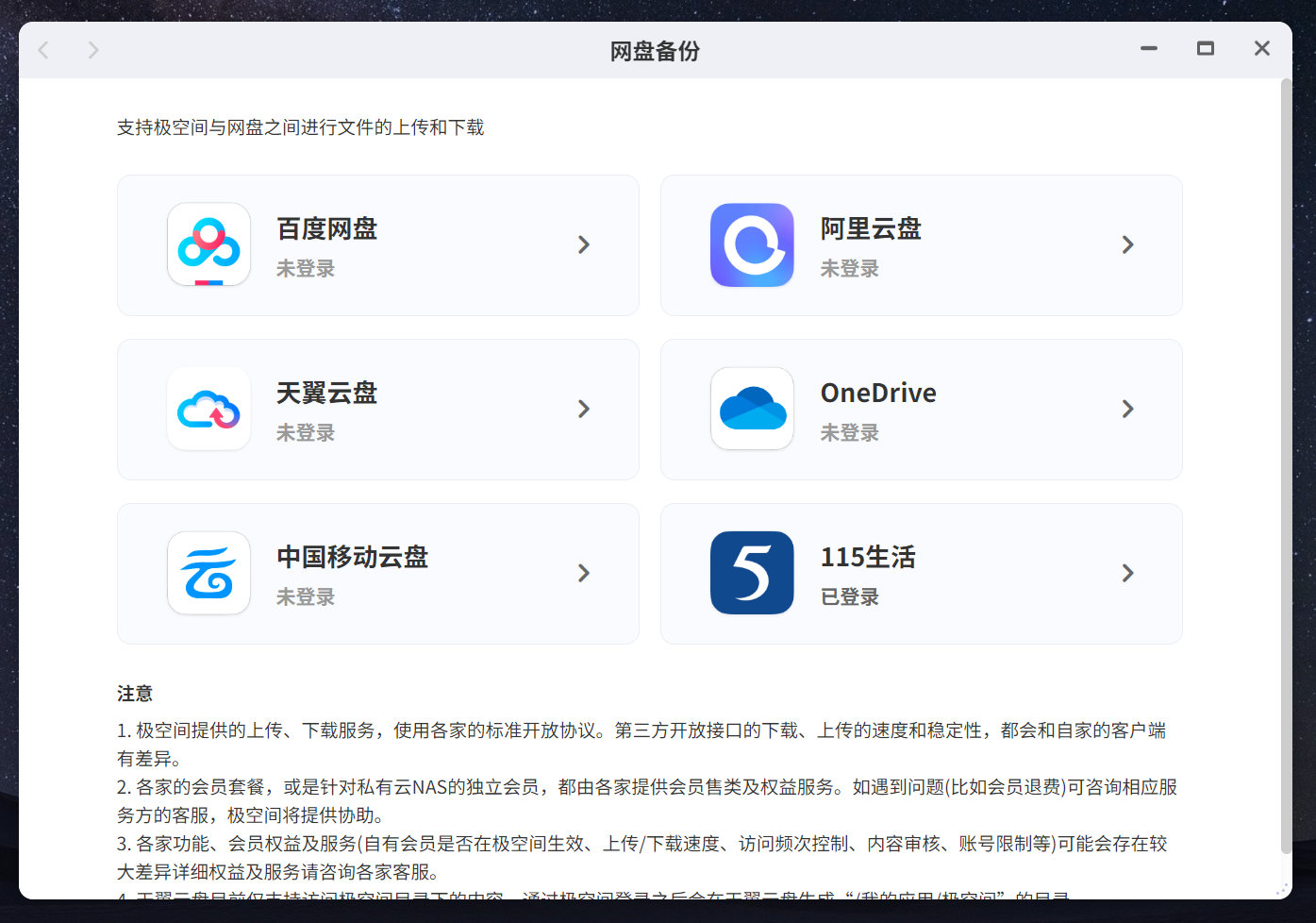Expand the 百度网盘 chevron arrow
1316x923 pixels.
(x=584, y=244)
